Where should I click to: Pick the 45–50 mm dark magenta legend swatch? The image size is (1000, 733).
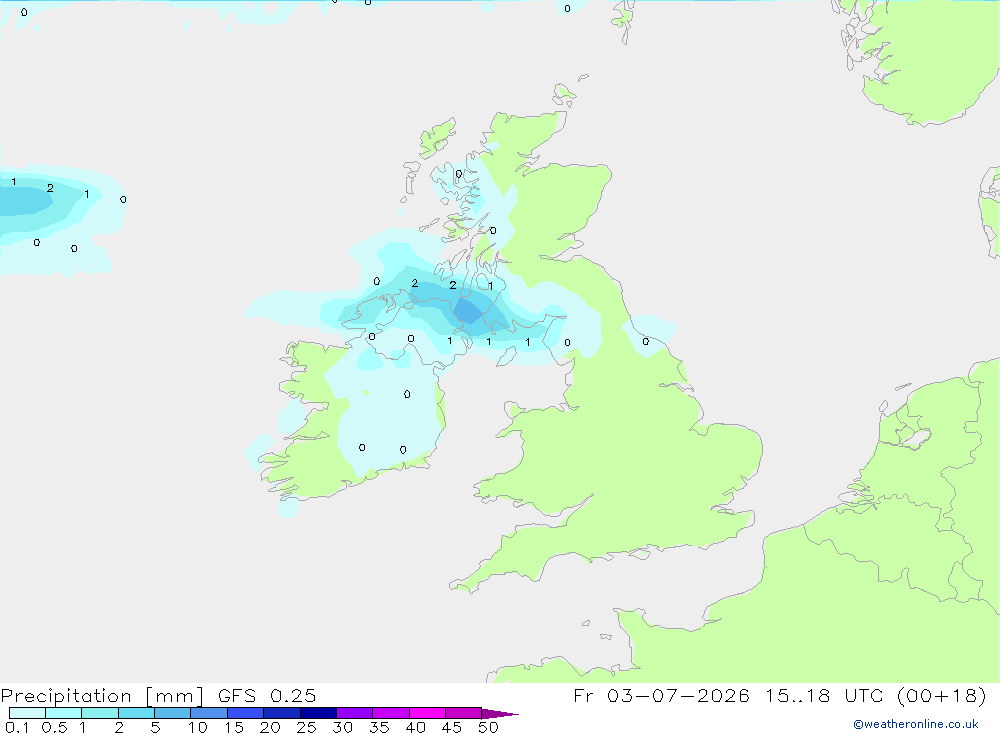(x=464, y=713)
